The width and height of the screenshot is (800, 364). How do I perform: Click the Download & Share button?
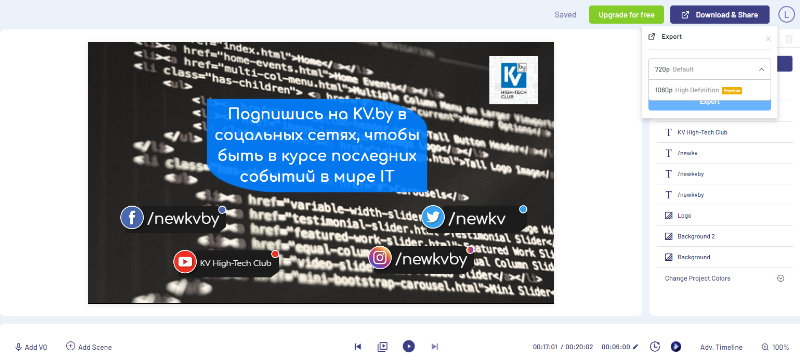719,15
